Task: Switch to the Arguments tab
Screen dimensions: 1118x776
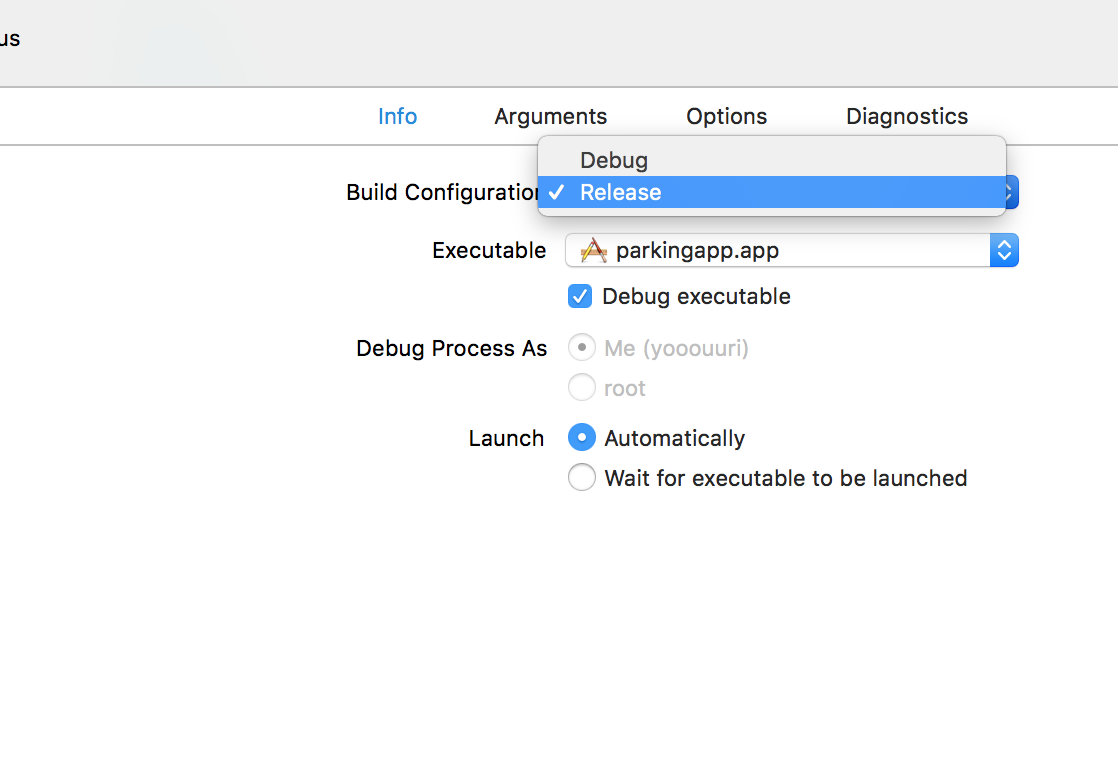Action: (x=550, y=116)
